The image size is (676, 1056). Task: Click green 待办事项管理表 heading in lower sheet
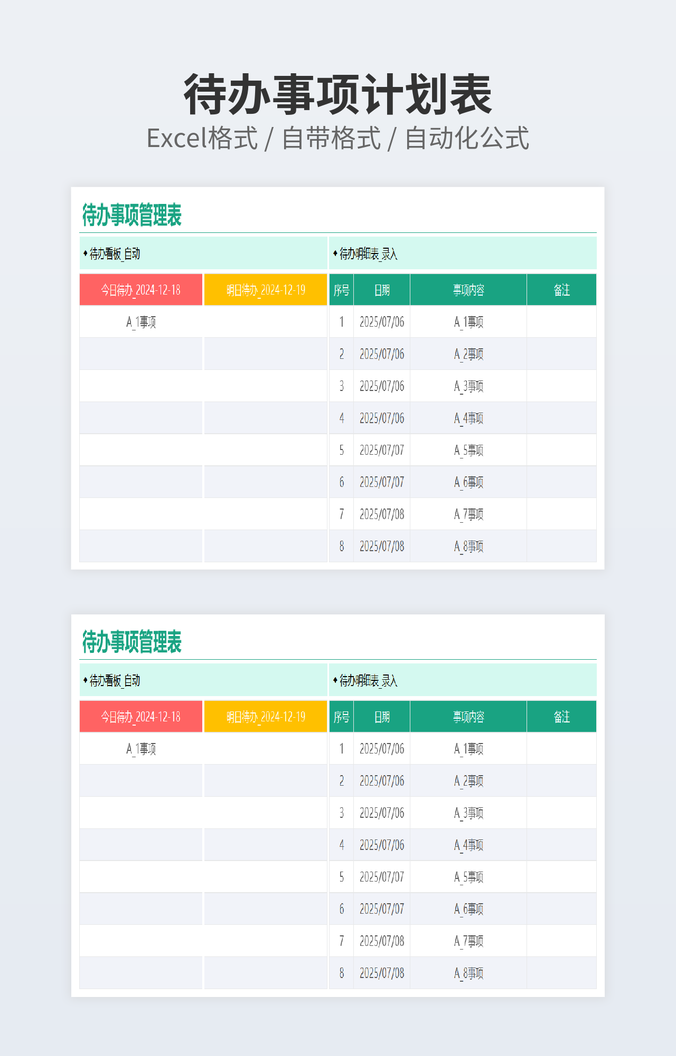131,642
